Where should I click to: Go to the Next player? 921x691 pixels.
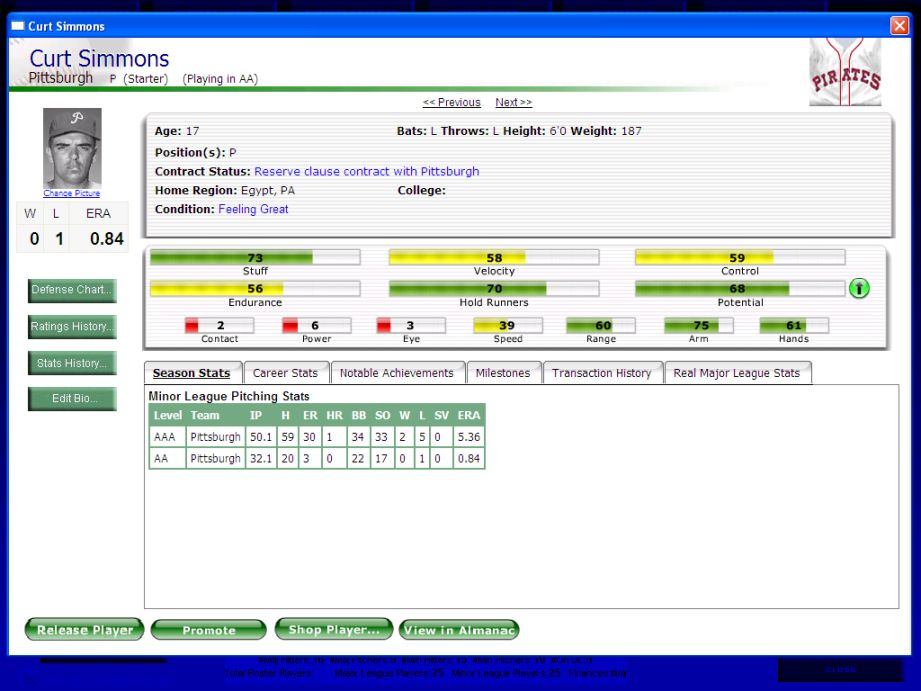[x=513, y=102]
